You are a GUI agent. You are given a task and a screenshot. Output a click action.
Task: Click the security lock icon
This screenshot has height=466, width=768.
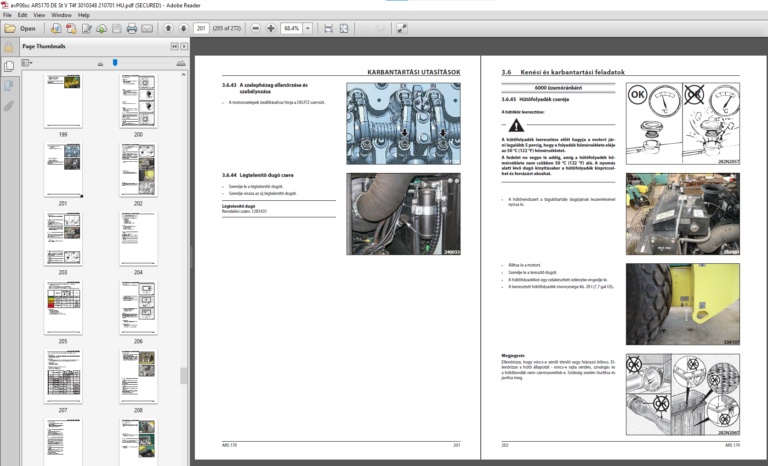click(9, 46)
